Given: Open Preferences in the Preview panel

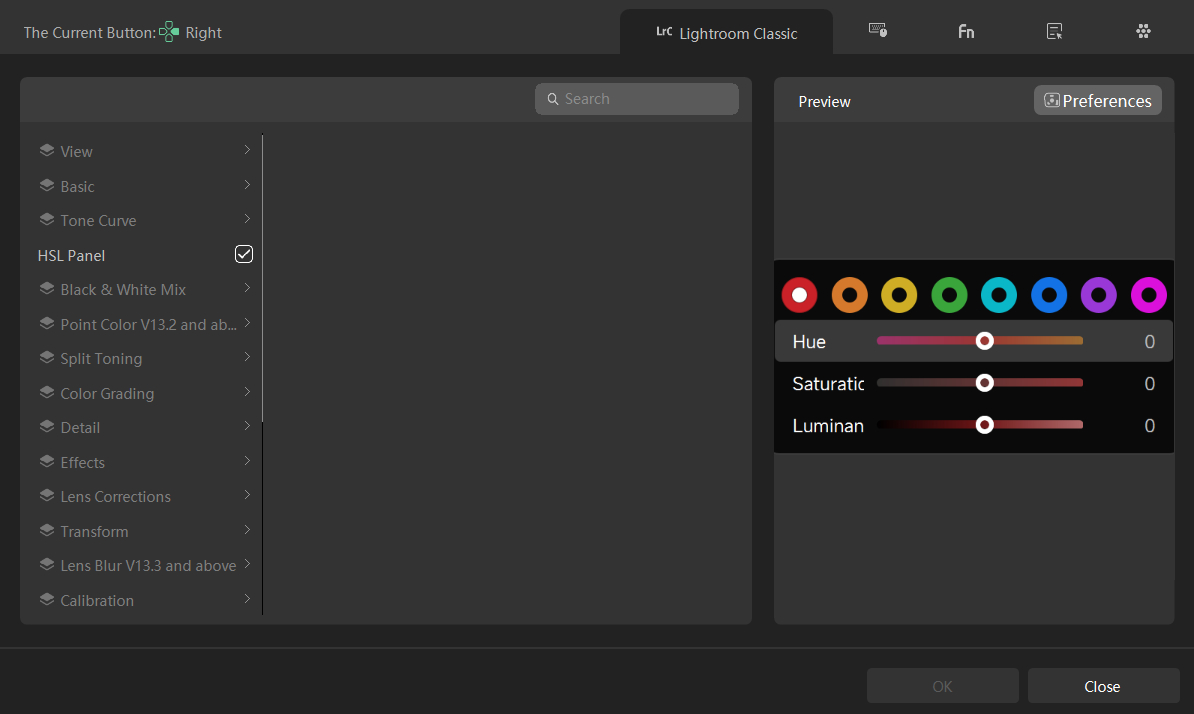Looking at the screenshot, I should [x=1097, y=100].
